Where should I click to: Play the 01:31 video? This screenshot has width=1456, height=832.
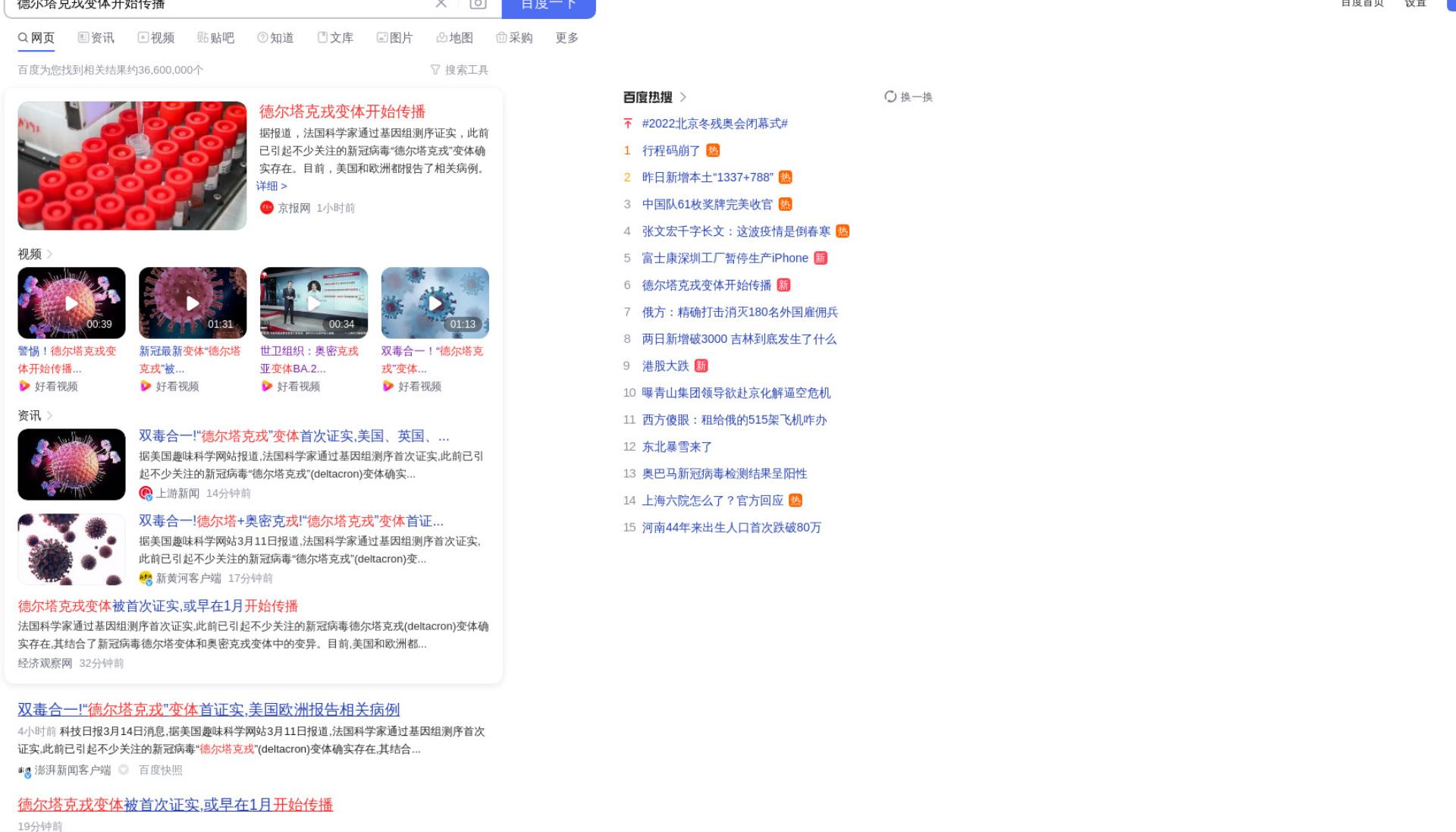pyautogui.click(x=193, y=303)
